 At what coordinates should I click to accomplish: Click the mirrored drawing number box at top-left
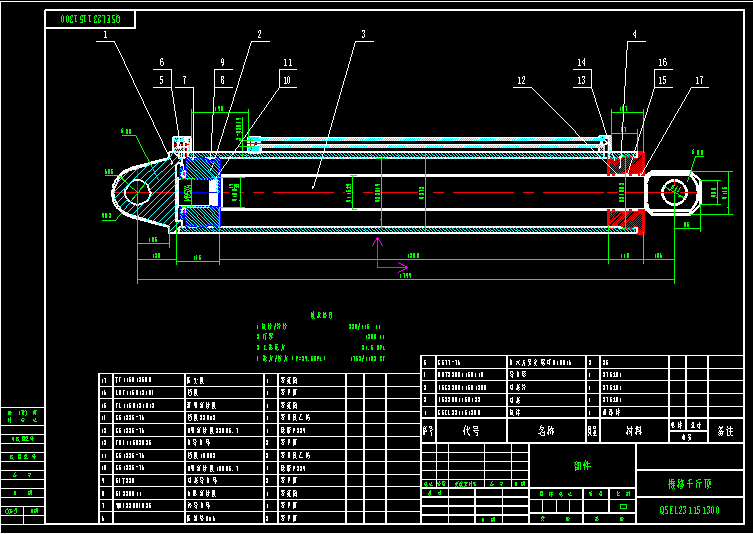click(x=90, y=19)
